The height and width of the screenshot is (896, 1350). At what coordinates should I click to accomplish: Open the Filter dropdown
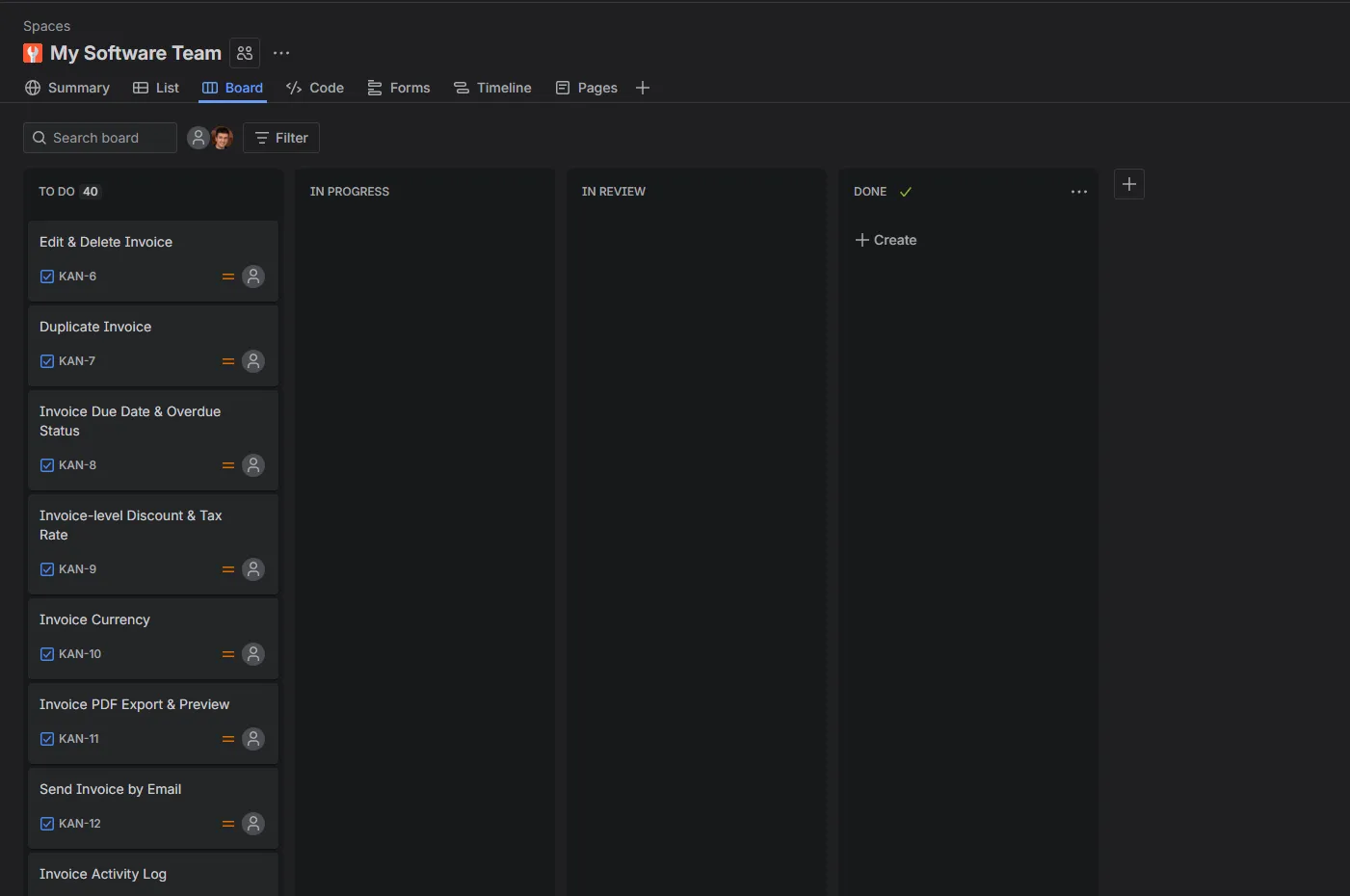tap(281, 138)
